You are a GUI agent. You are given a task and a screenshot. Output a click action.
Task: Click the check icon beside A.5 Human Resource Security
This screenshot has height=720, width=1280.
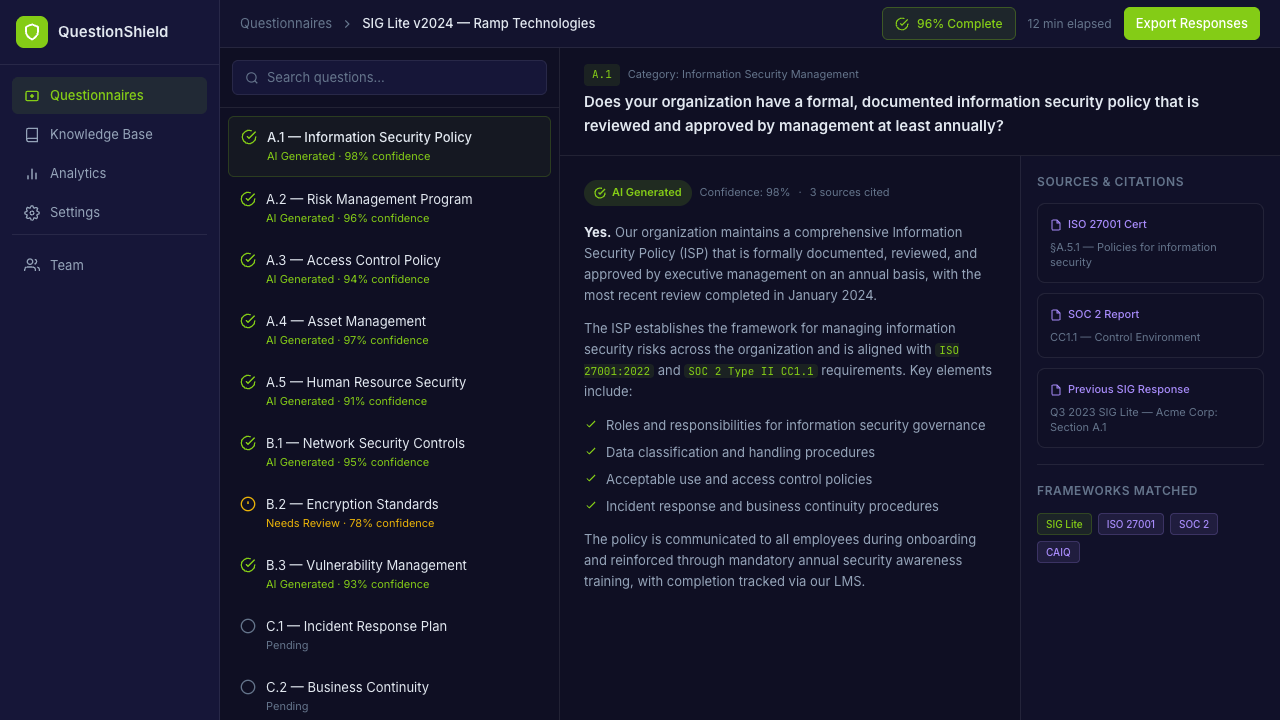pos(248,382)
